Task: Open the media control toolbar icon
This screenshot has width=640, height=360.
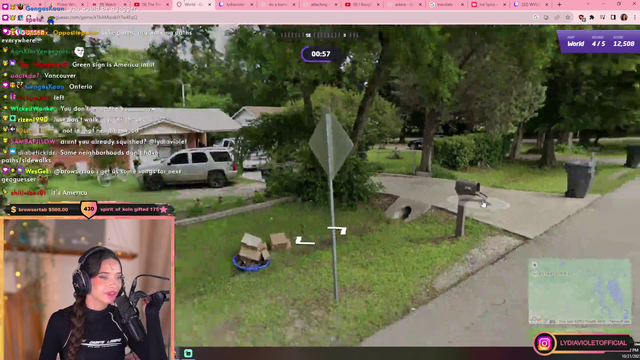Action: (x=602, y=18)
